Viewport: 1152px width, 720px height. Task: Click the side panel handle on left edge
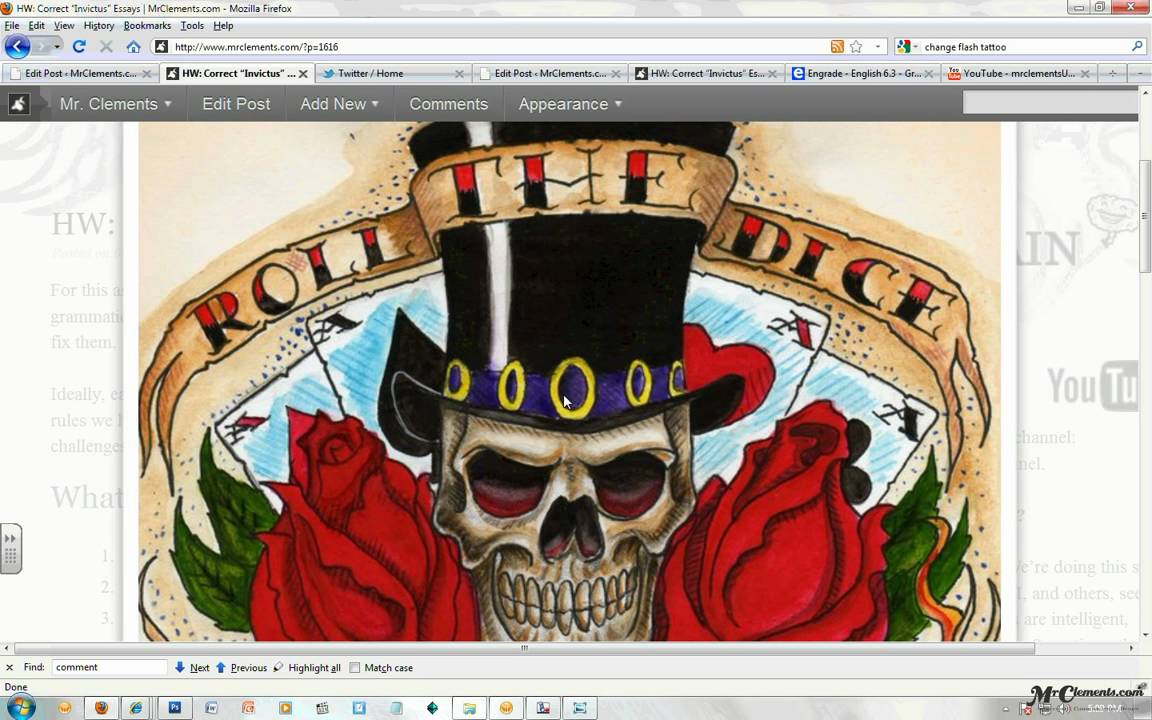coord(10,549)
